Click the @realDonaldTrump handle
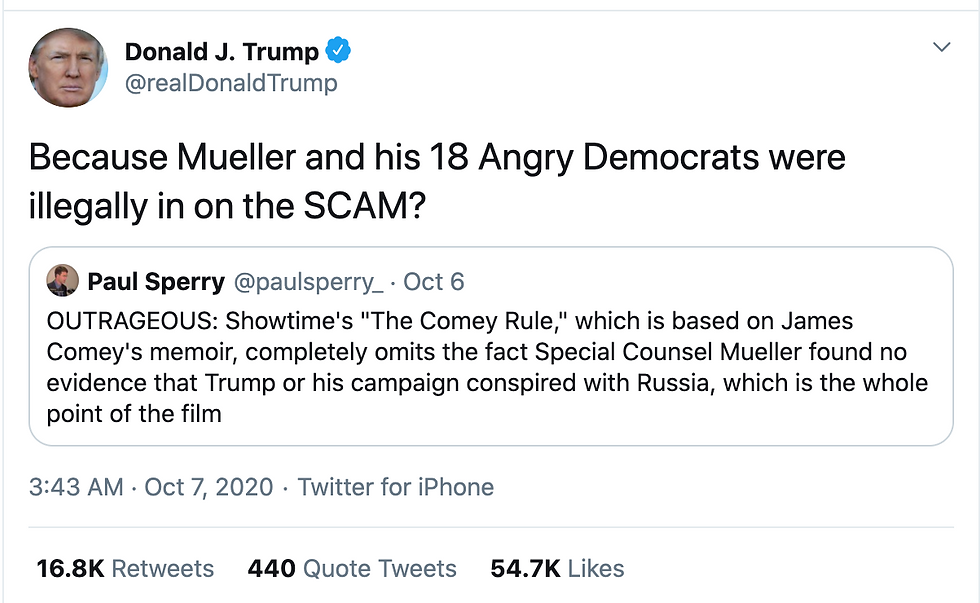 [230, 83]
